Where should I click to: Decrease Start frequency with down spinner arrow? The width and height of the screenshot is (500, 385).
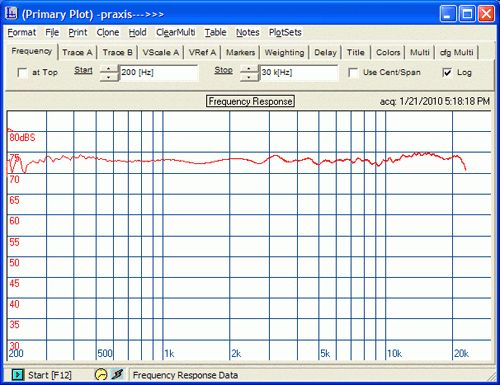[109, 77]
